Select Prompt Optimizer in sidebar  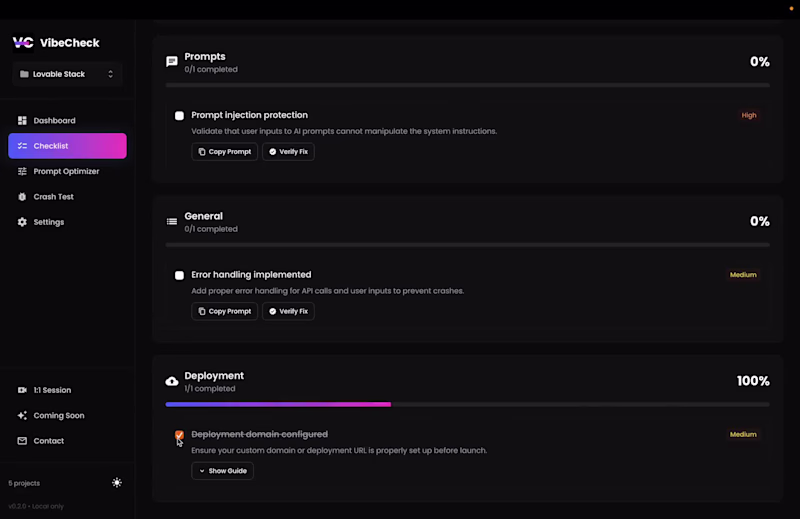click(66, 171)
